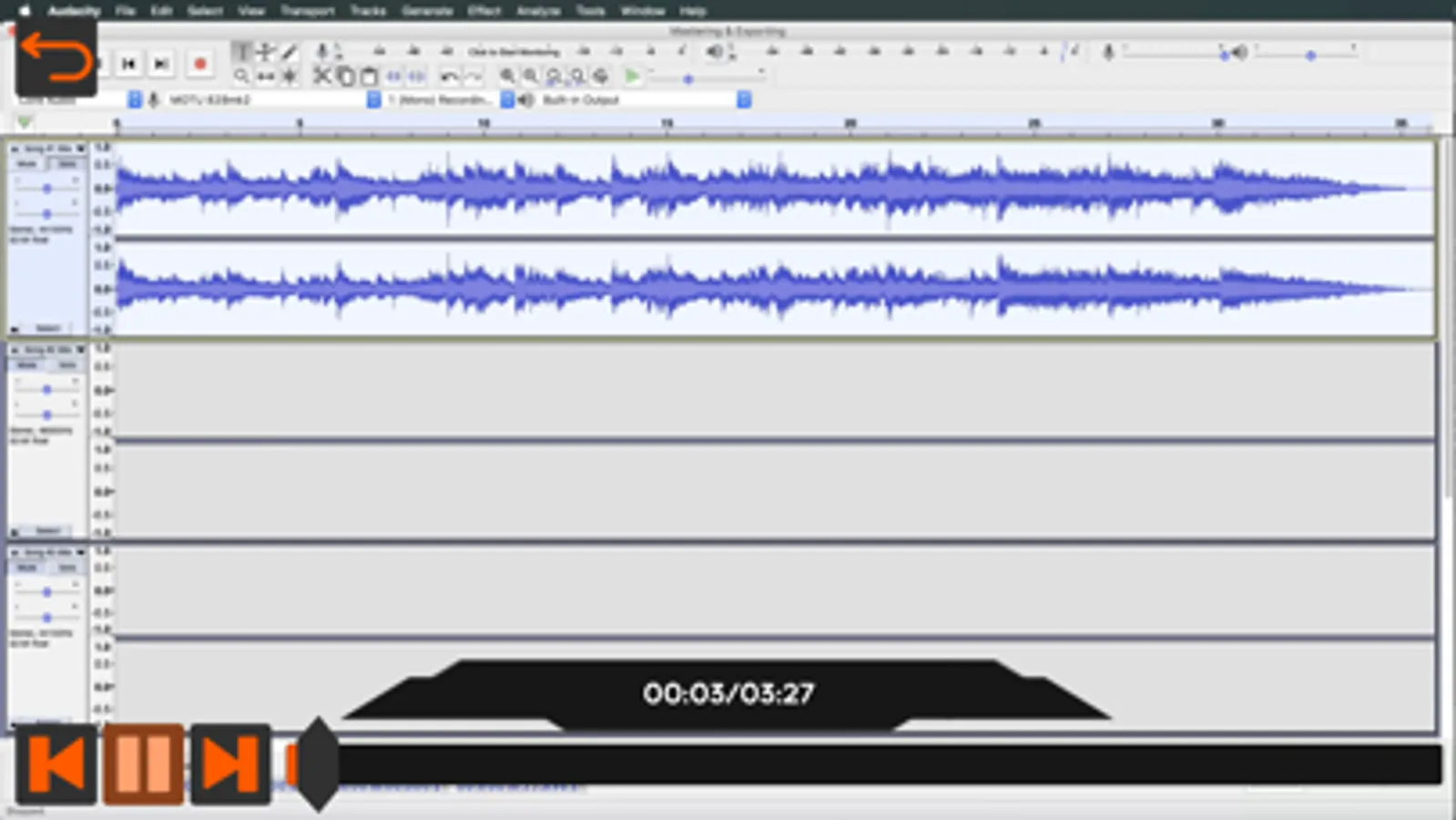Open the first track's name dropdown menu
Viewport: 1456px width, 820px height.
[53, 148]
